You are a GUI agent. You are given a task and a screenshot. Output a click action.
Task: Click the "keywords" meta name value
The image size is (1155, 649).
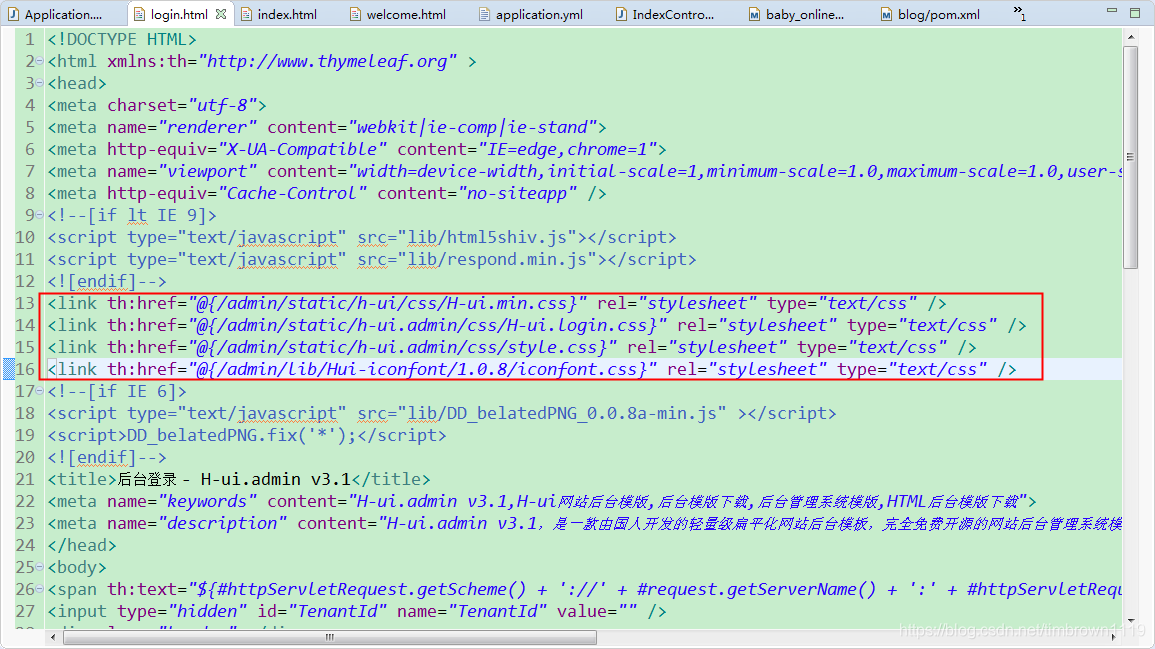click(207, 502)
